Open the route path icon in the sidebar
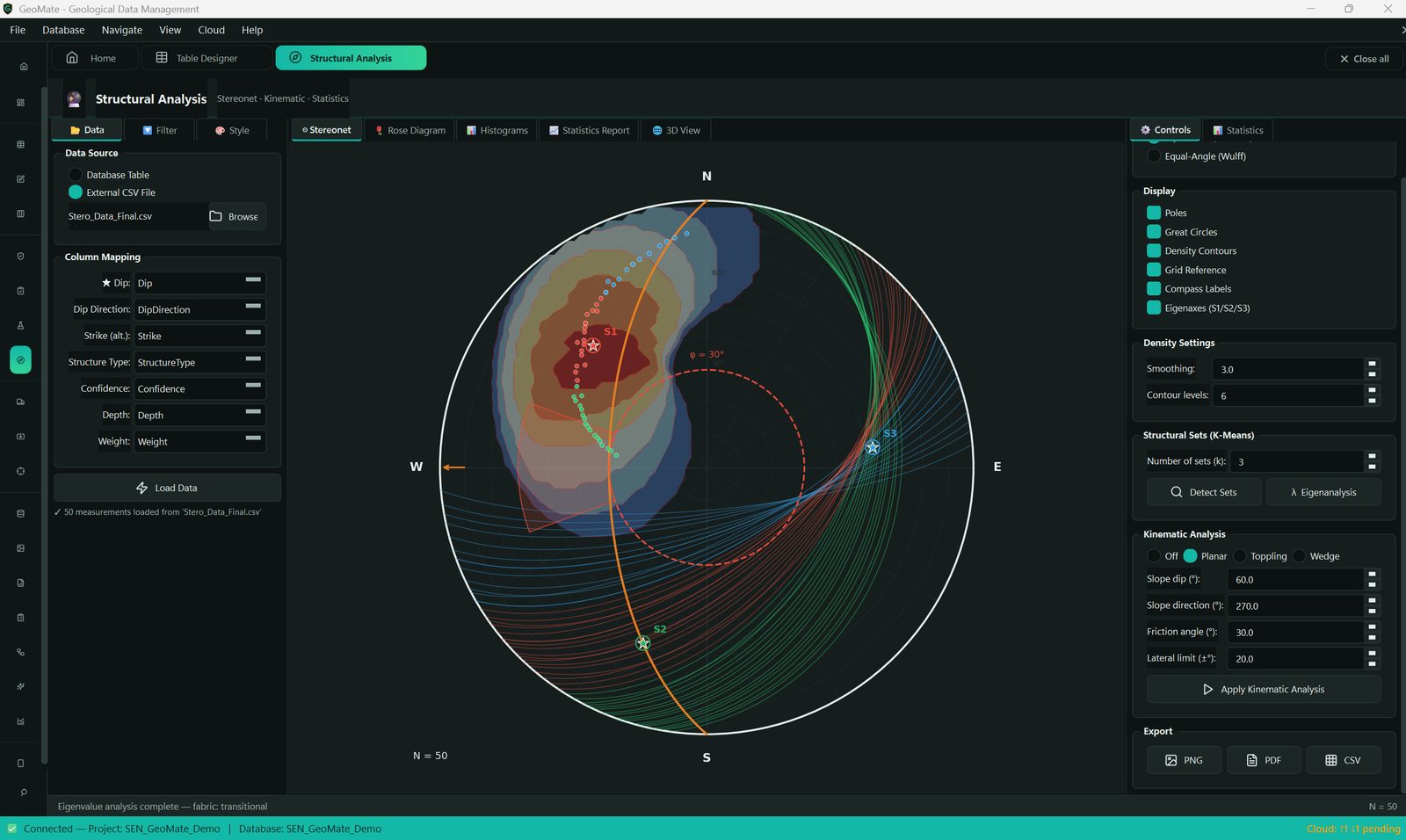The height and width of the screenshot is (840, 1406). pyautogui.click(x=20, y=652)
